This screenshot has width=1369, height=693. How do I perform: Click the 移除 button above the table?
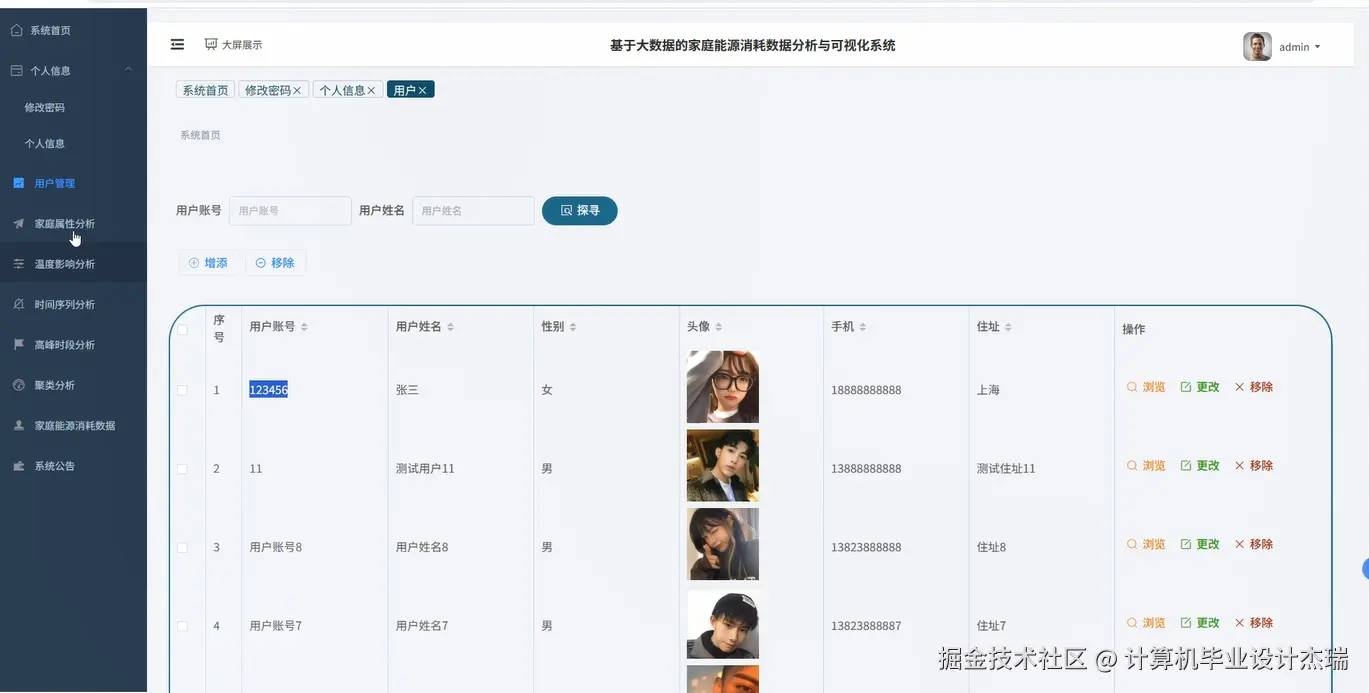[275, 263]
